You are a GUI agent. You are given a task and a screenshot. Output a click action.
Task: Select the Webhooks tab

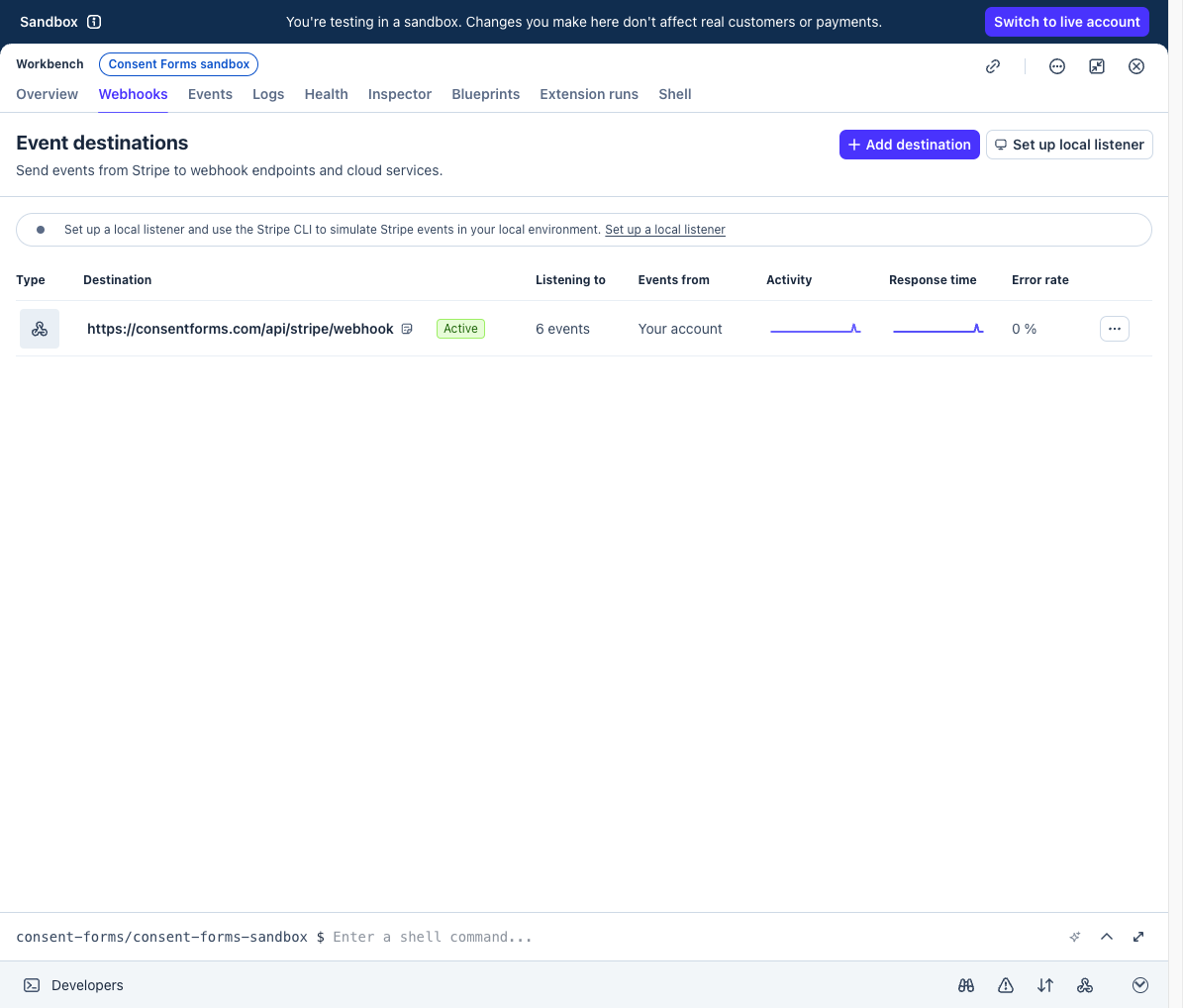click(133, 94)
